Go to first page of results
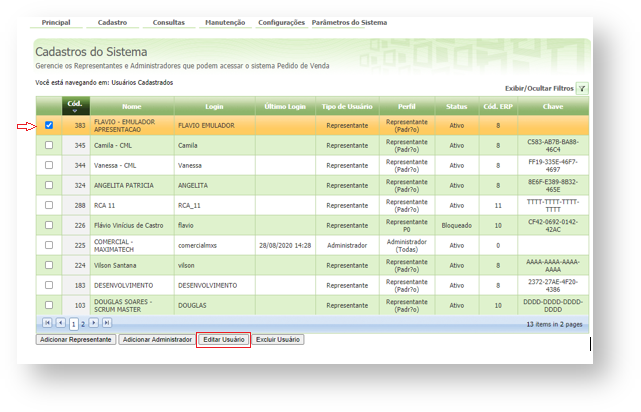The height and width of the screenshot is (412, 641). pos(47,324)
